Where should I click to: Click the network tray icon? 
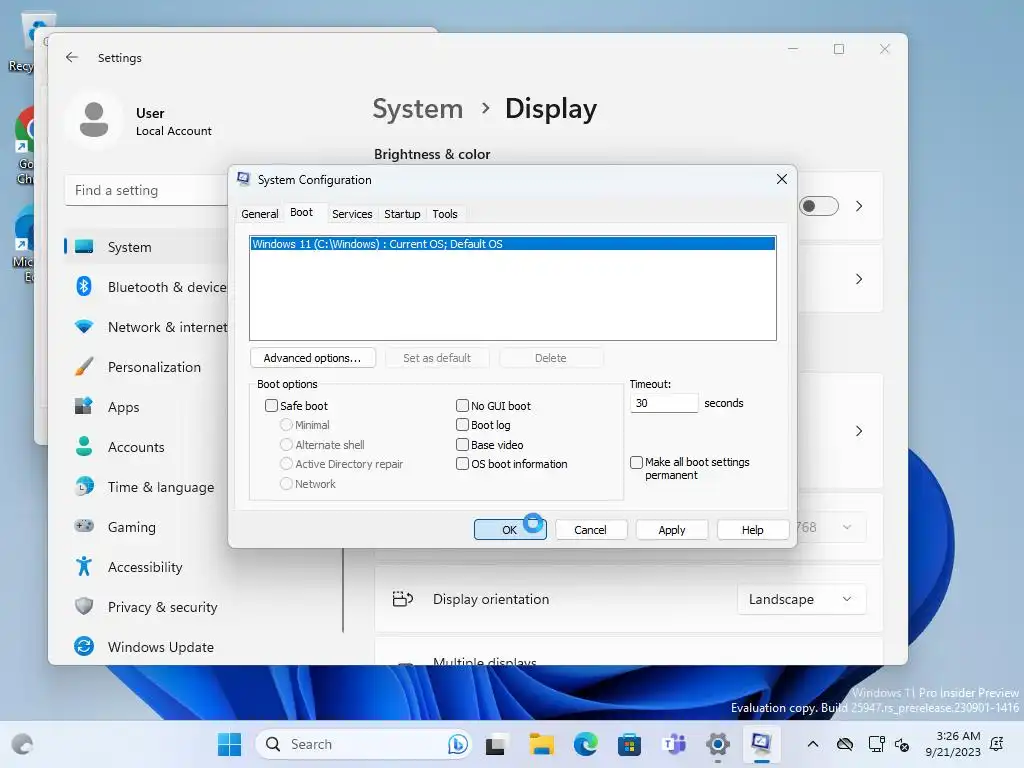pyautogui.click(x=876, y=744)
